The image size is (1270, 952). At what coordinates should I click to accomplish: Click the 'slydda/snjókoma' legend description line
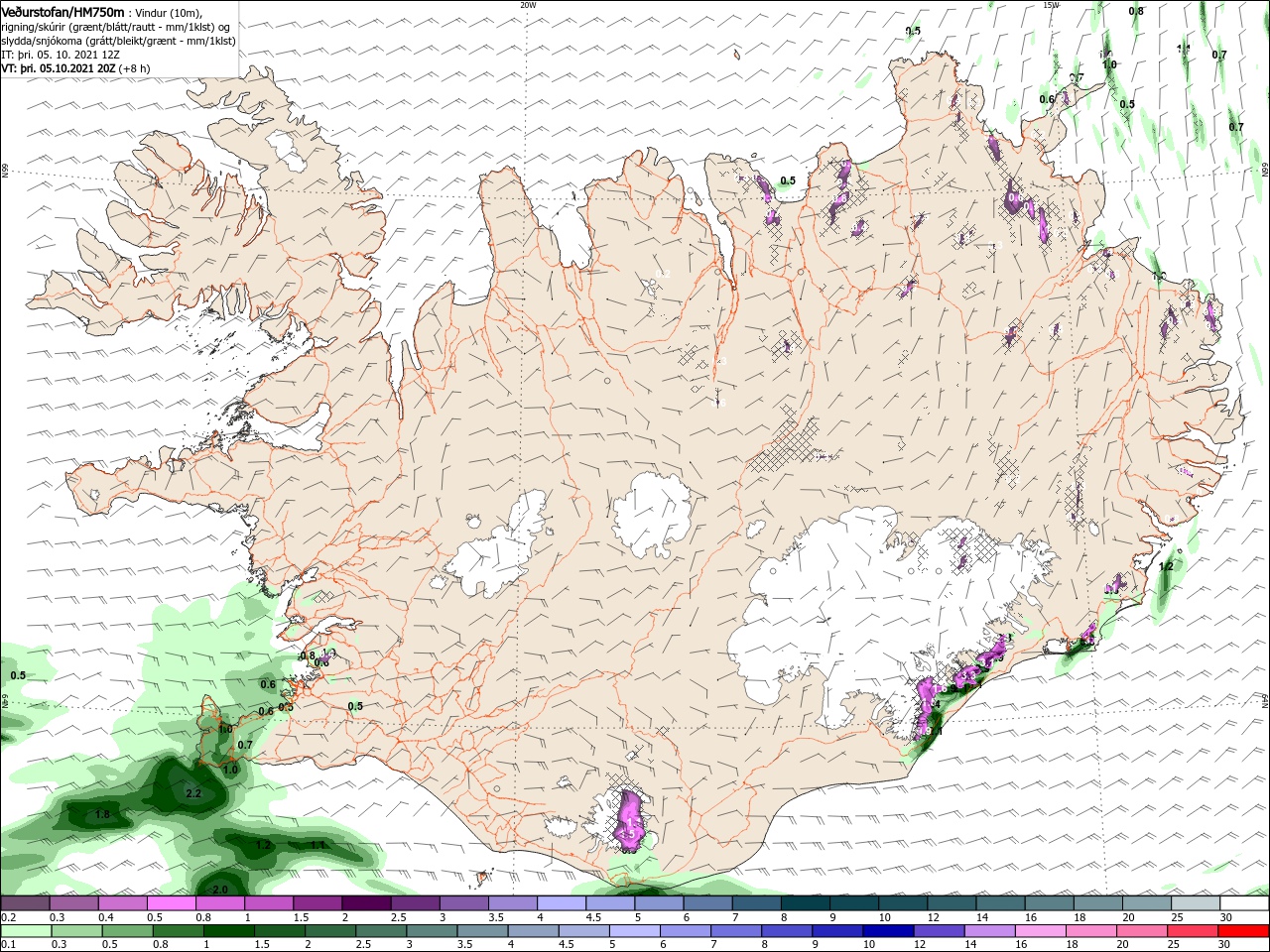118,41
